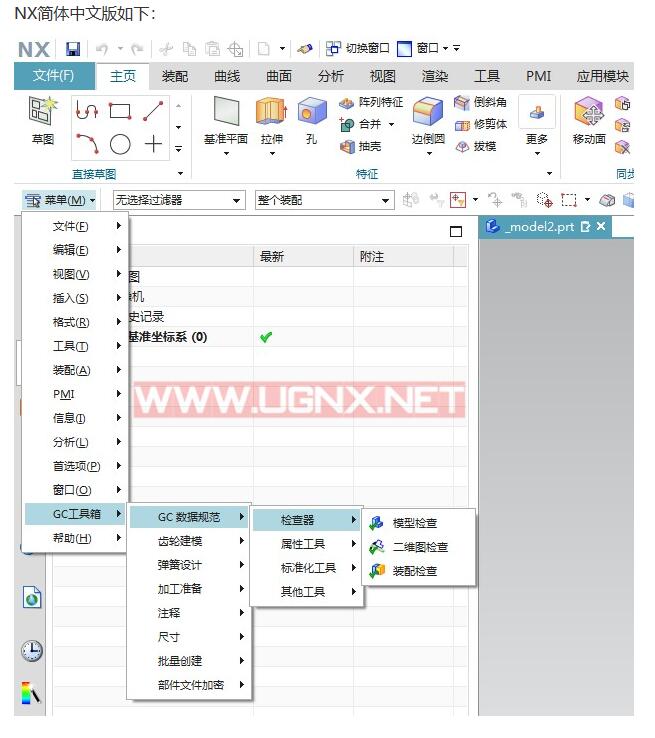Open the 文件(F) ribbon tab
The width and height of the screenshot is (655, 738).
click(54, 76)
